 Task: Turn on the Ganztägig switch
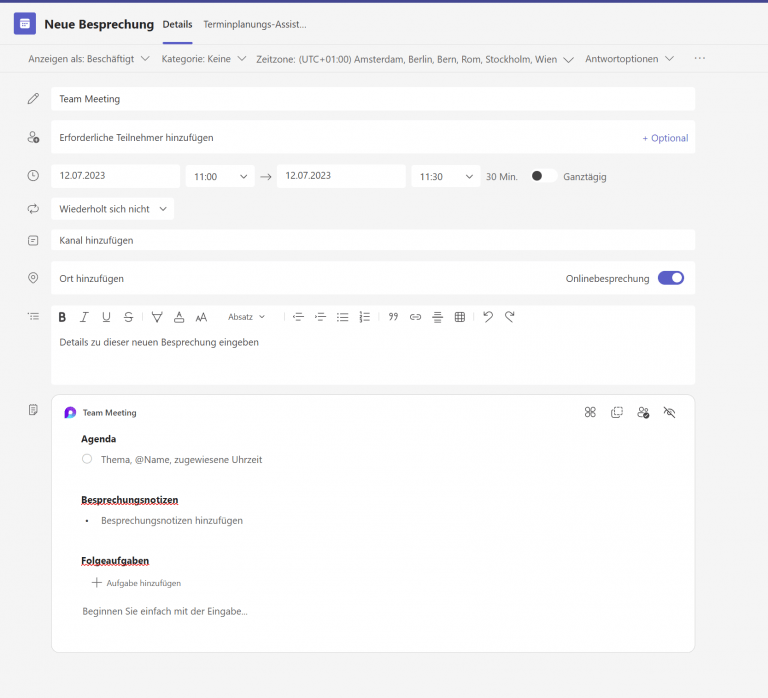point(544,176)
